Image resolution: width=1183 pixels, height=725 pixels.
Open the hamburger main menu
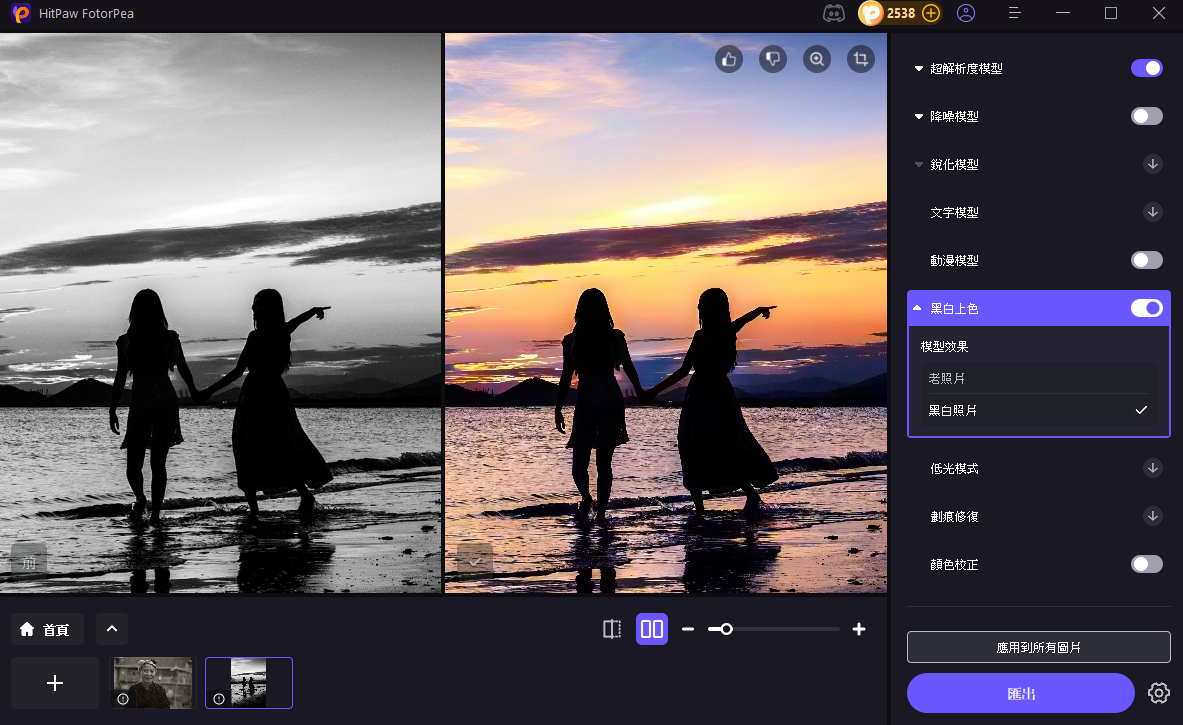[1014, 13]
